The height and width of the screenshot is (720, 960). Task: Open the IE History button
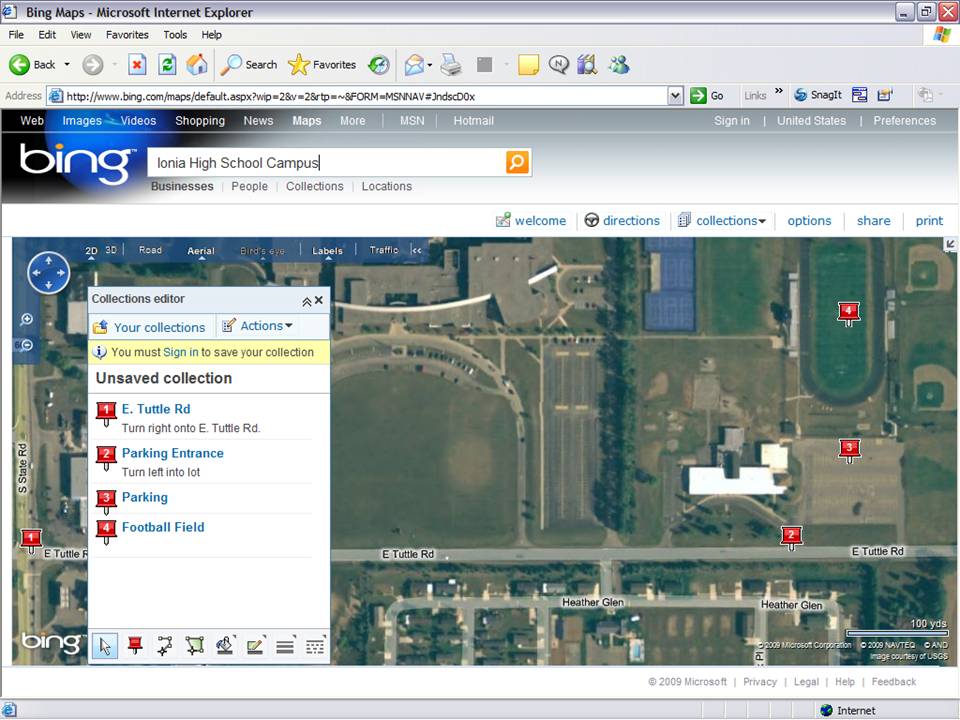coord(379,64)
